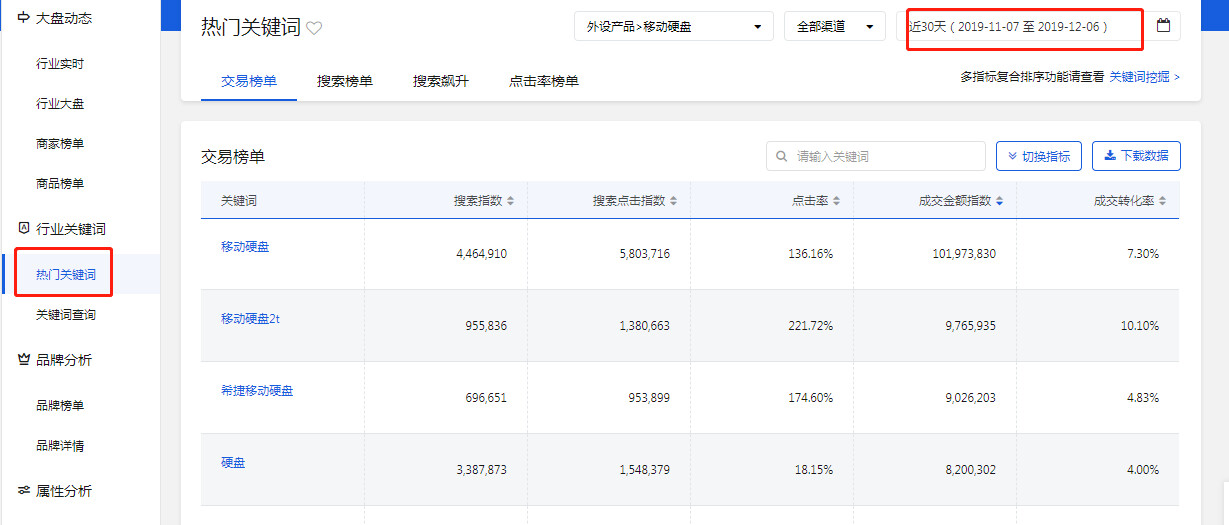The image size is (1229, 525).
Task: Click the 切换指标 button
Action: (1038, 156)
